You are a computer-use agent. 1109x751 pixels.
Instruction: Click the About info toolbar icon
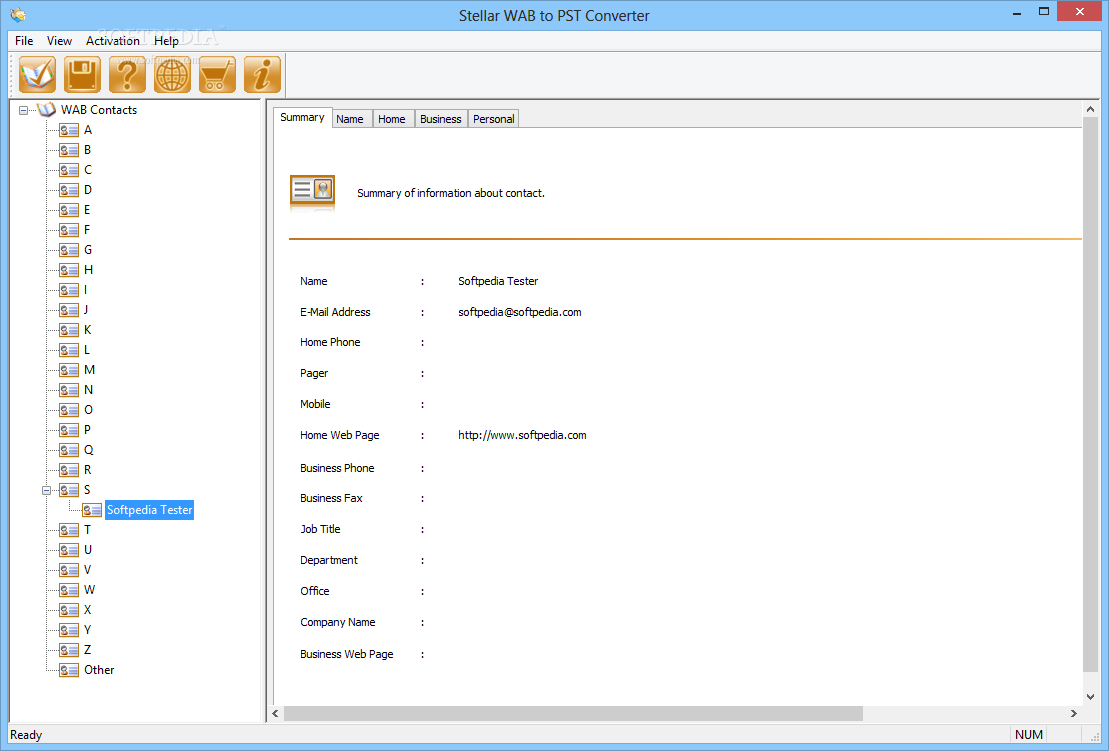tap(262, 74)
